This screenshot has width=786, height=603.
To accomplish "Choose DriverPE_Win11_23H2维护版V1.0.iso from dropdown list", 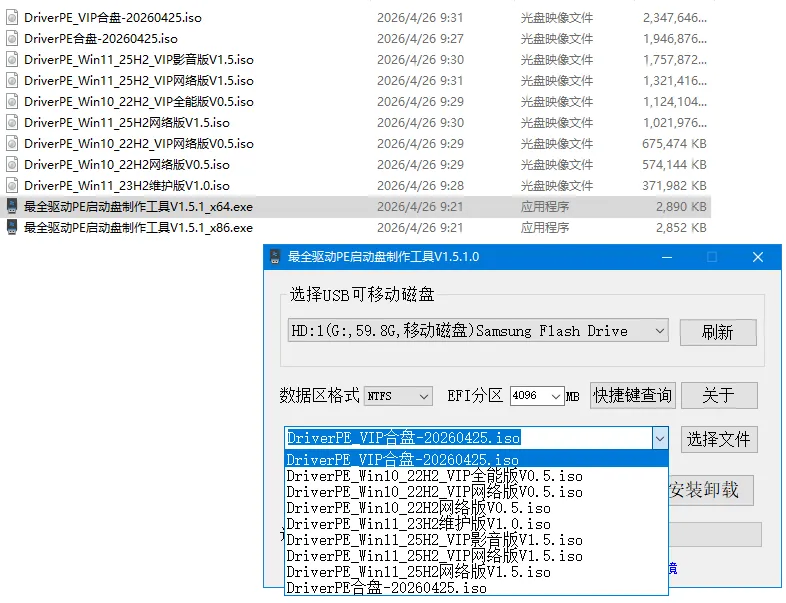I will (x=476, y=524).
